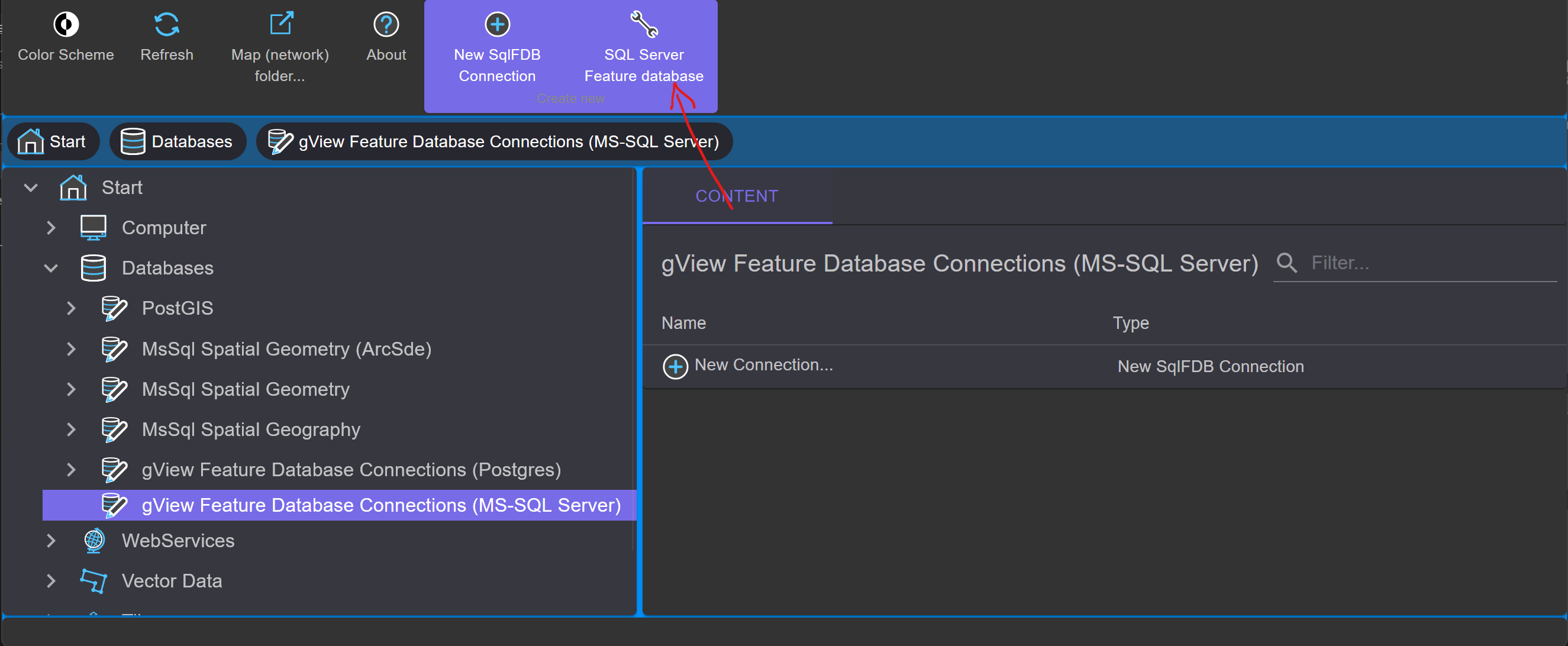
Task: Click the New SqlFDB Connection type cell
Action: [1210, 366]
